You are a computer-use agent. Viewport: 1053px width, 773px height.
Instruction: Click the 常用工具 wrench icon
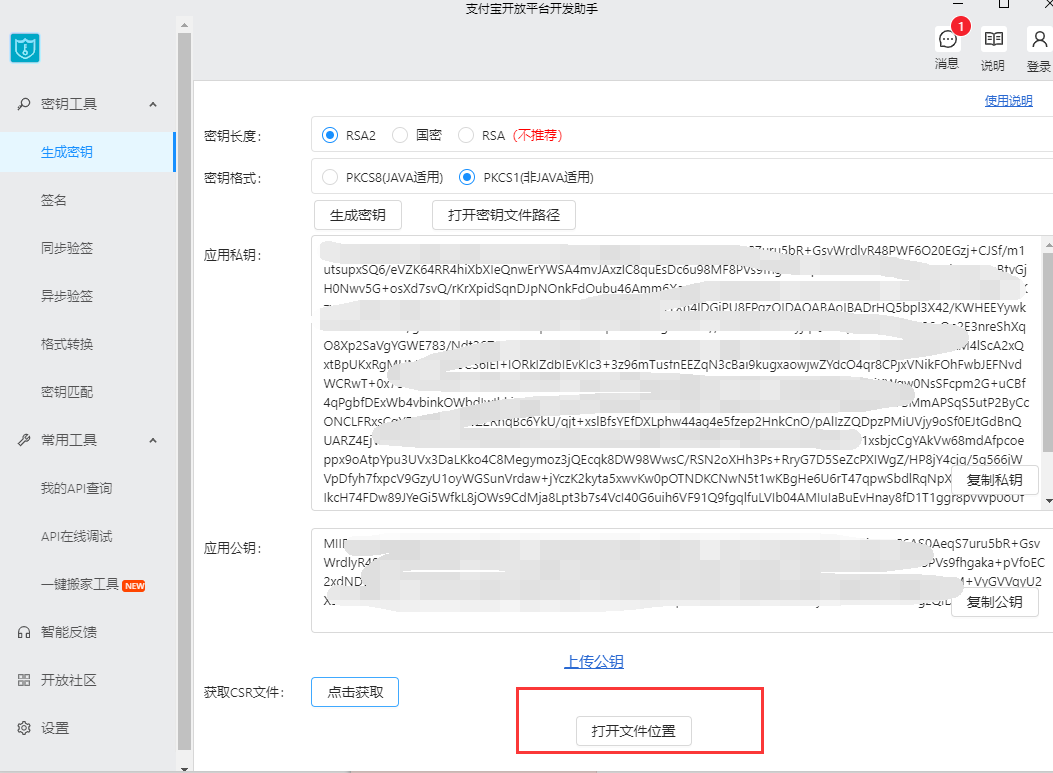click(24, 440)
